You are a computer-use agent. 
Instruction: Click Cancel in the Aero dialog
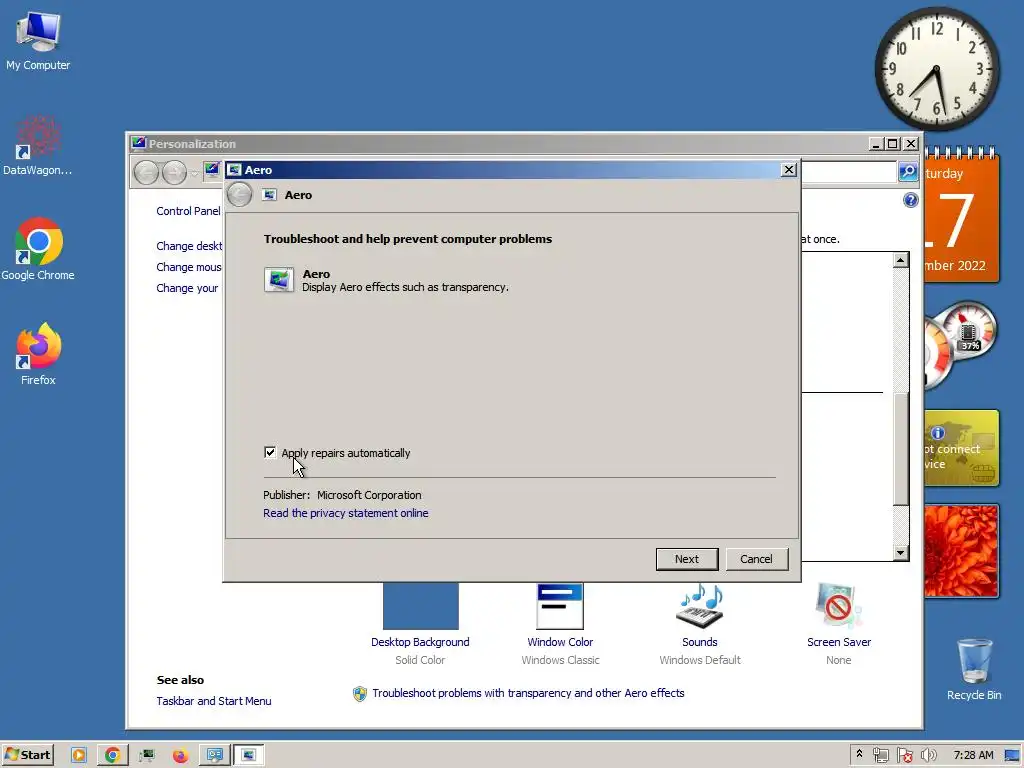pos(756,559)
